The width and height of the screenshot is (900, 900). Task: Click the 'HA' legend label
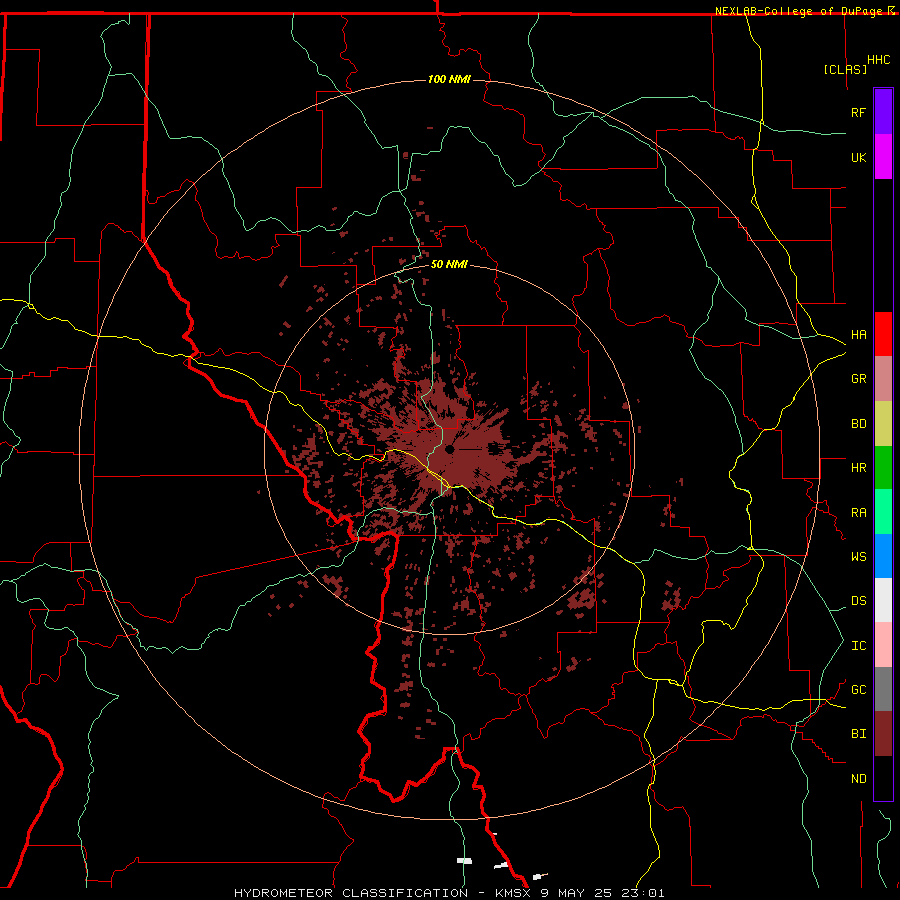coord(858,335)
